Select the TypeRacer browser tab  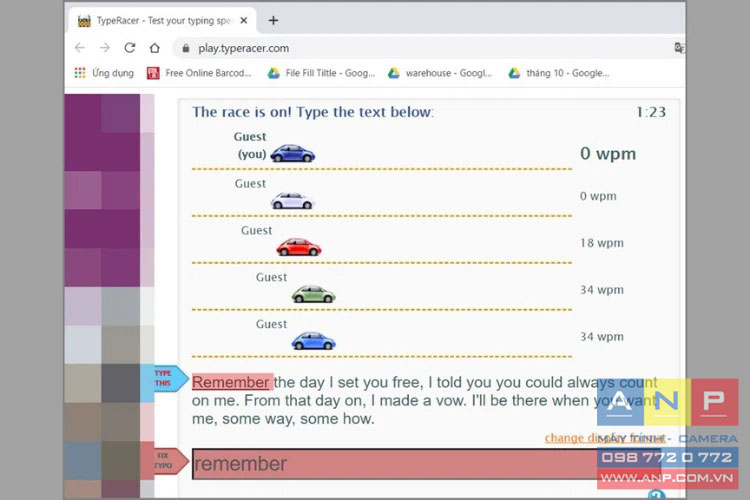(163, 21)
